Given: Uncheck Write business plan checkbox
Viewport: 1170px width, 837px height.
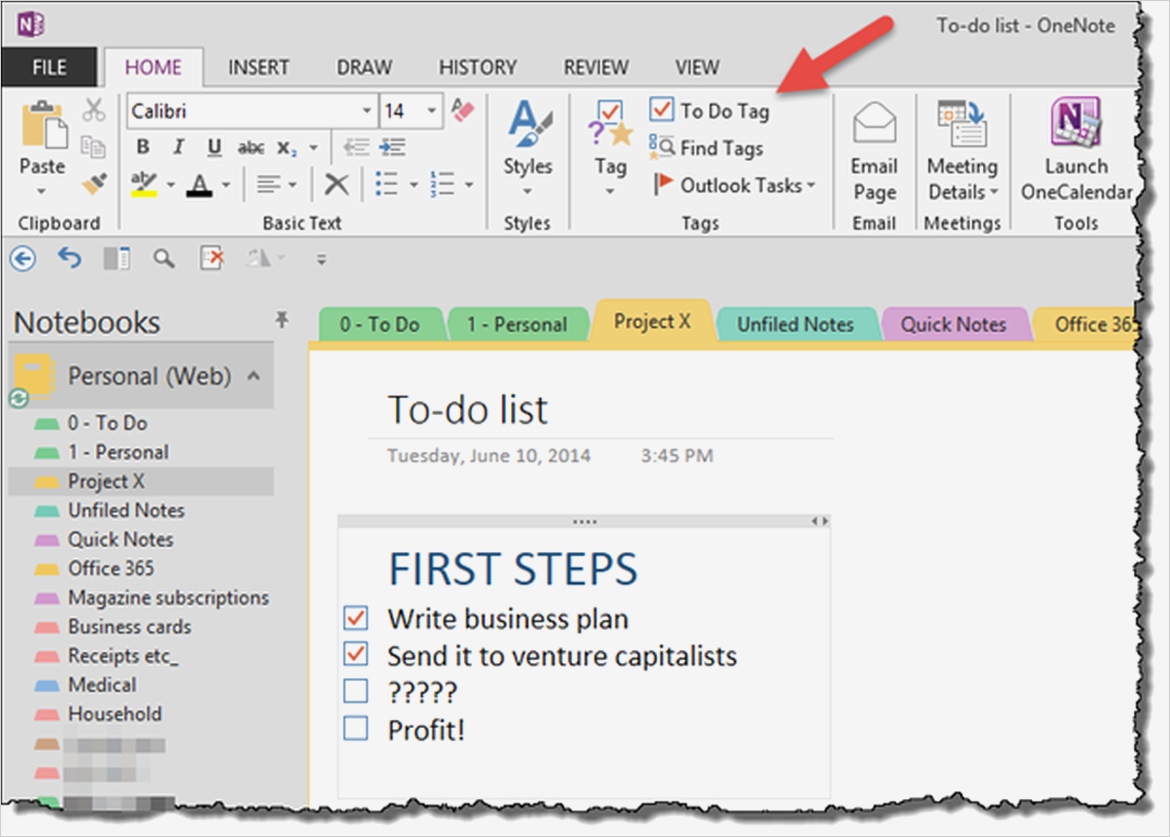Looking at the screenshot, I should (356, 618).
